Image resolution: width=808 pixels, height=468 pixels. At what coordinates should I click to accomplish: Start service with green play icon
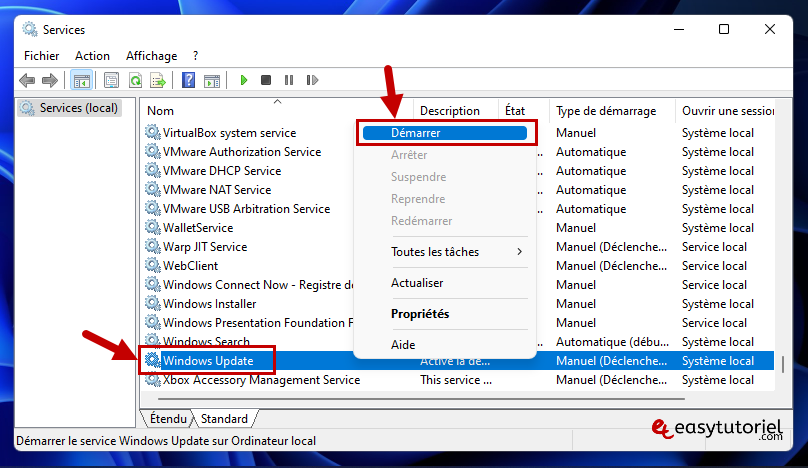pos(244,80)
